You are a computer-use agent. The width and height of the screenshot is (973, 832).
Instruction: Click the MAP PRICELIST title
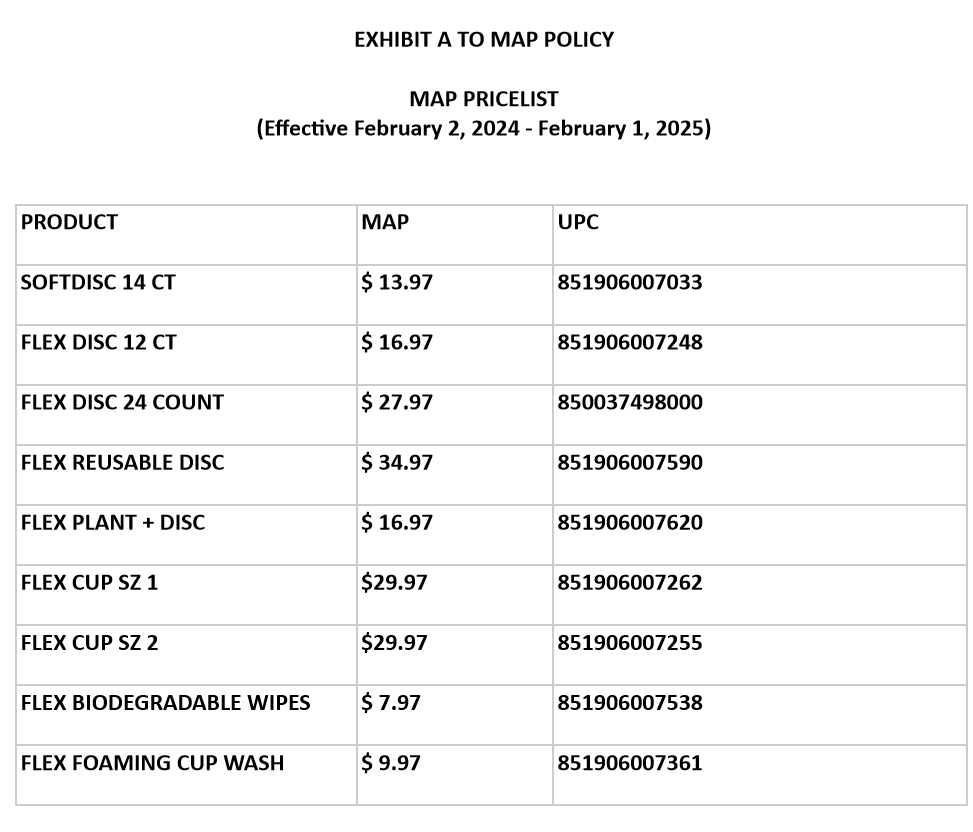[484, 99]
